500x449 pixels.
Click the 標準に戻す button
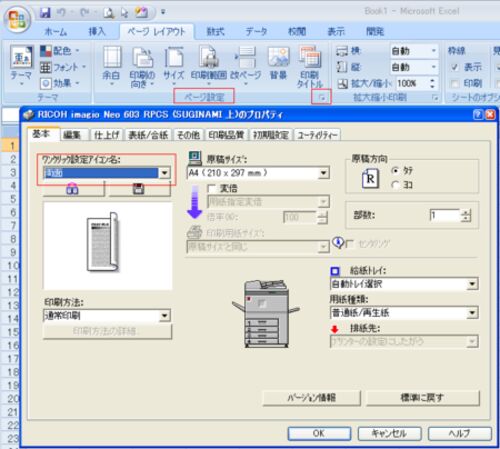(422, 398)
